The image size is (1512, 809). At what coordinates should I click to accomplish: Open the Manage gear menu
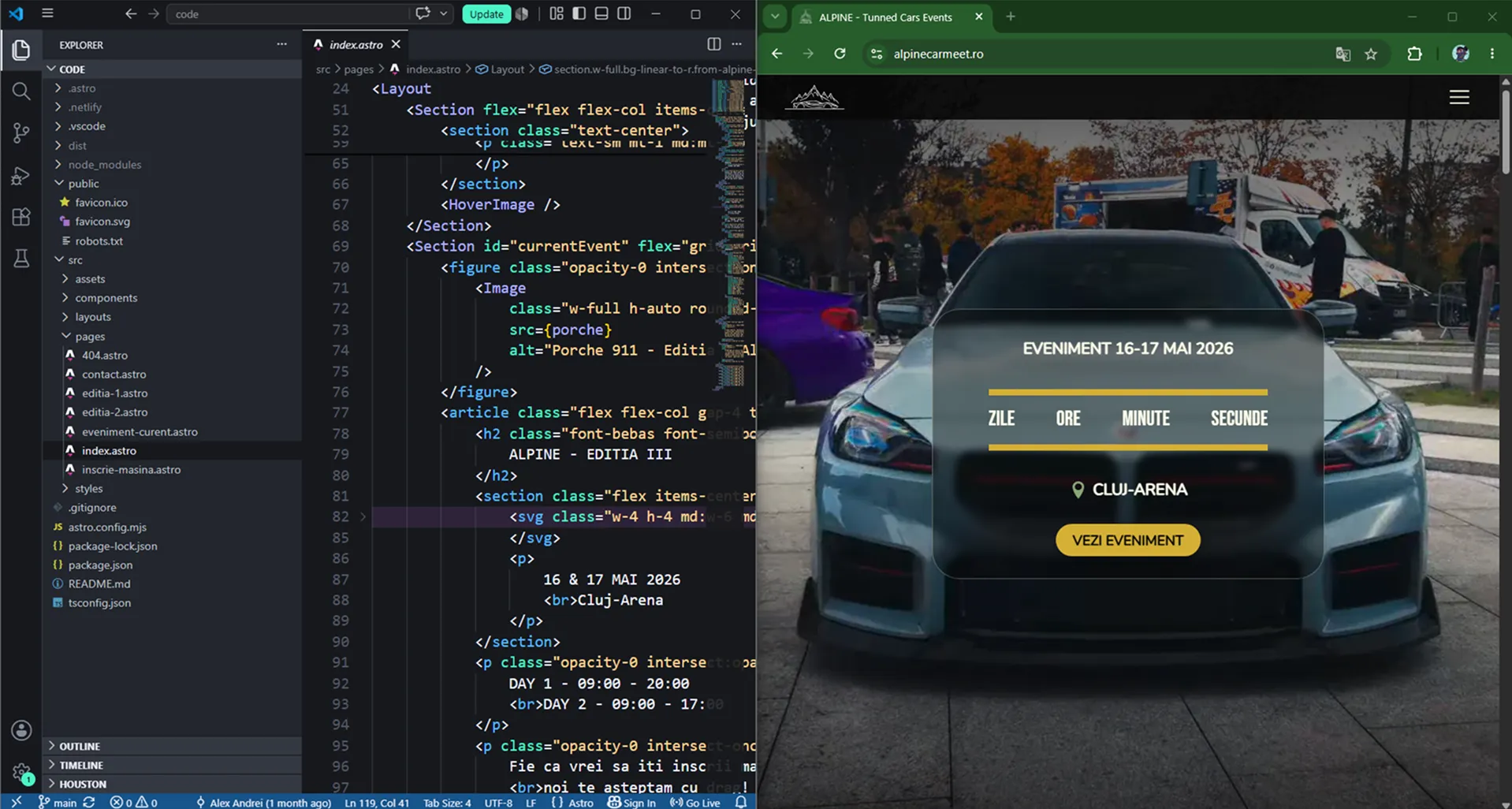click(x=21, y=772)
